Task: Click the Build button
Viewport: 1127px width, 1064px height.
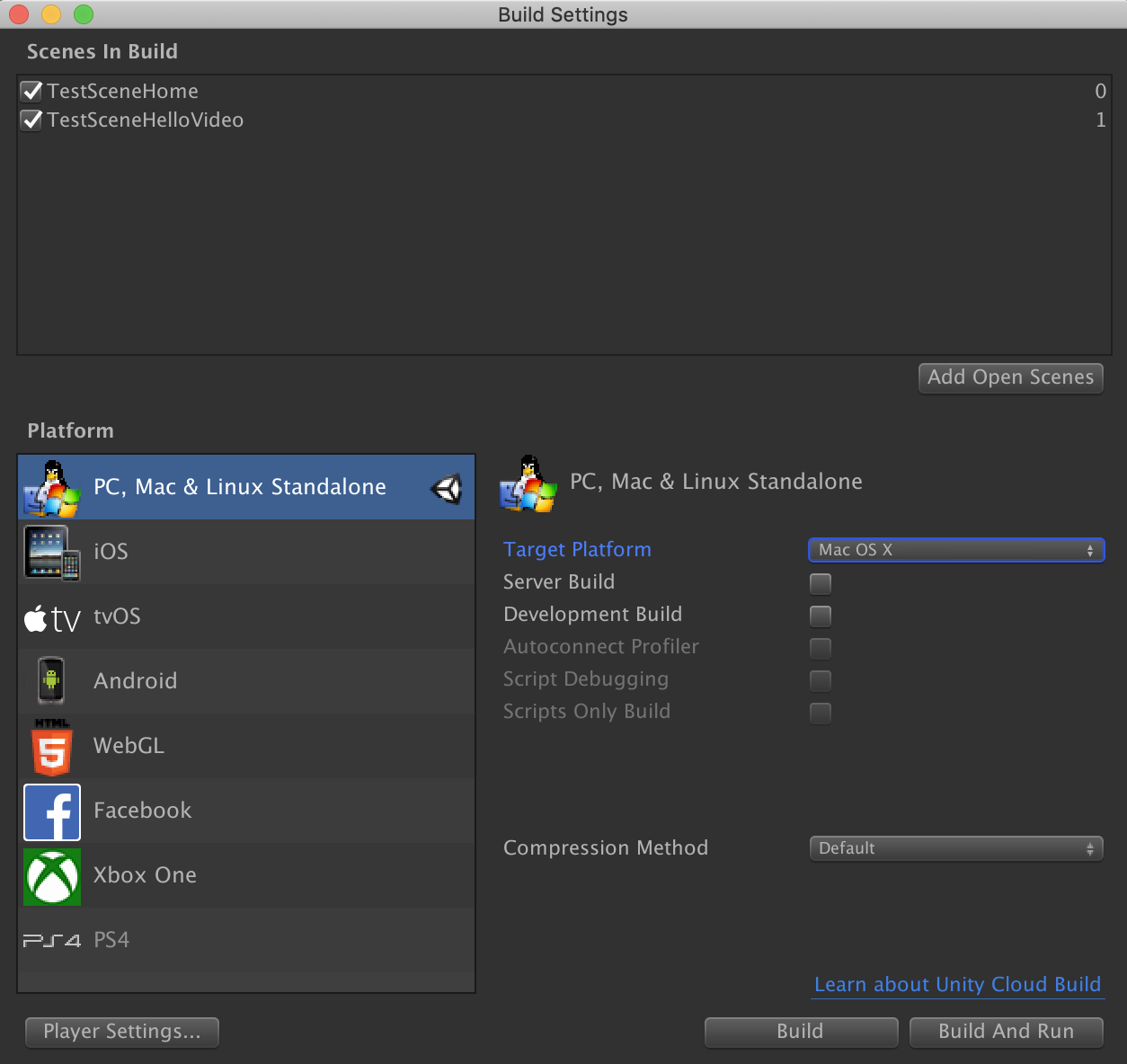Action: tap(800, 1032)
